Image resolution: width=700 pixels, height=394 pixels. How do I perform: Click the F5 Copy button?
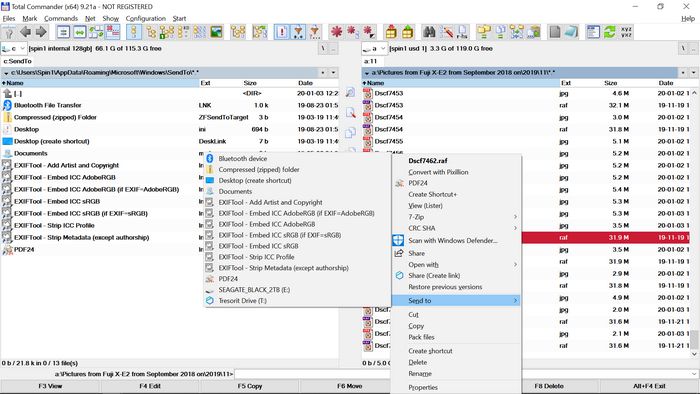click(250, 386)
